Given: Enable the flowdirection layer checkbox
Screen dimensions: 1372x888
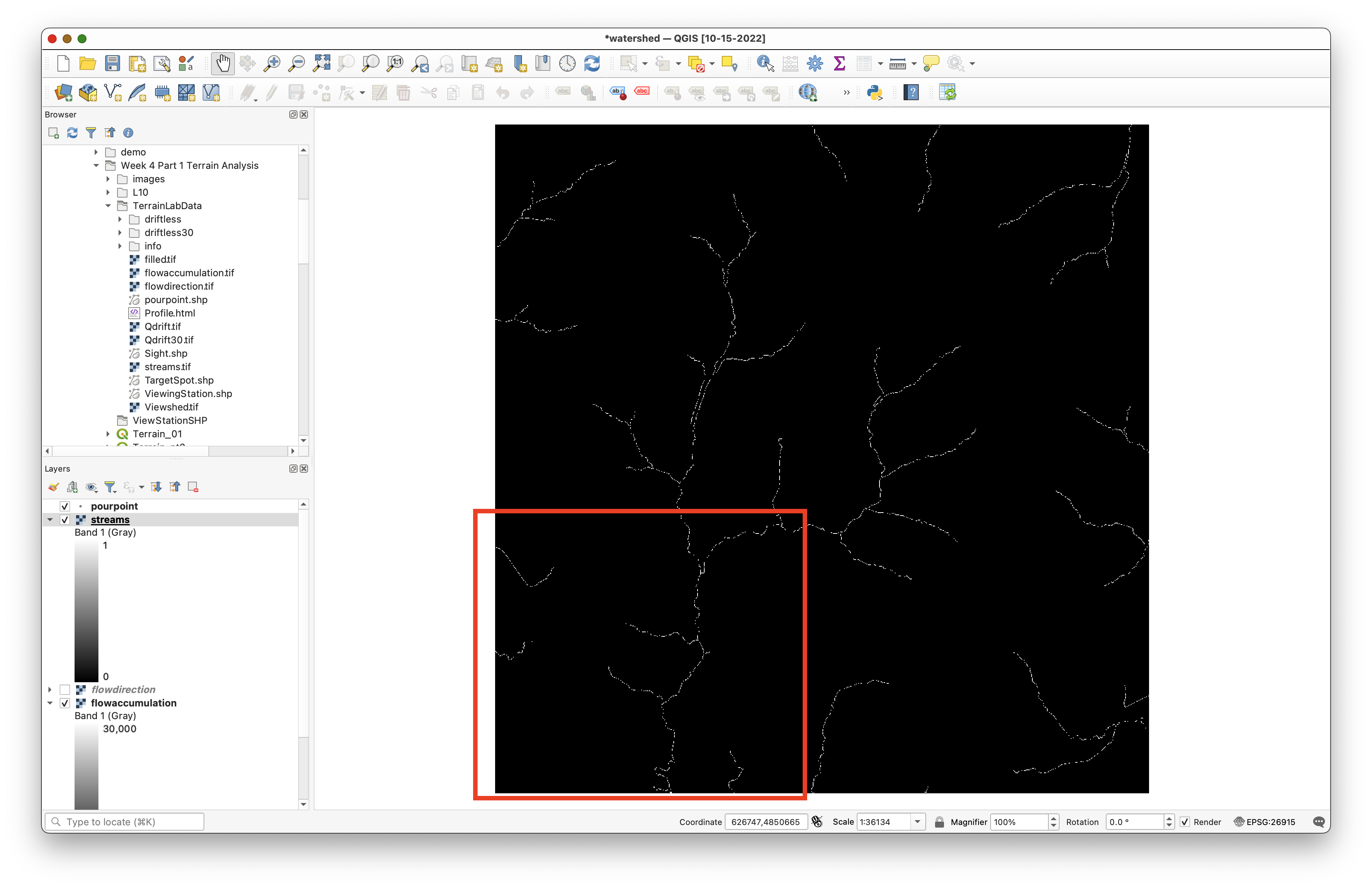Looking at the screenshot, I should click(64, 689).
